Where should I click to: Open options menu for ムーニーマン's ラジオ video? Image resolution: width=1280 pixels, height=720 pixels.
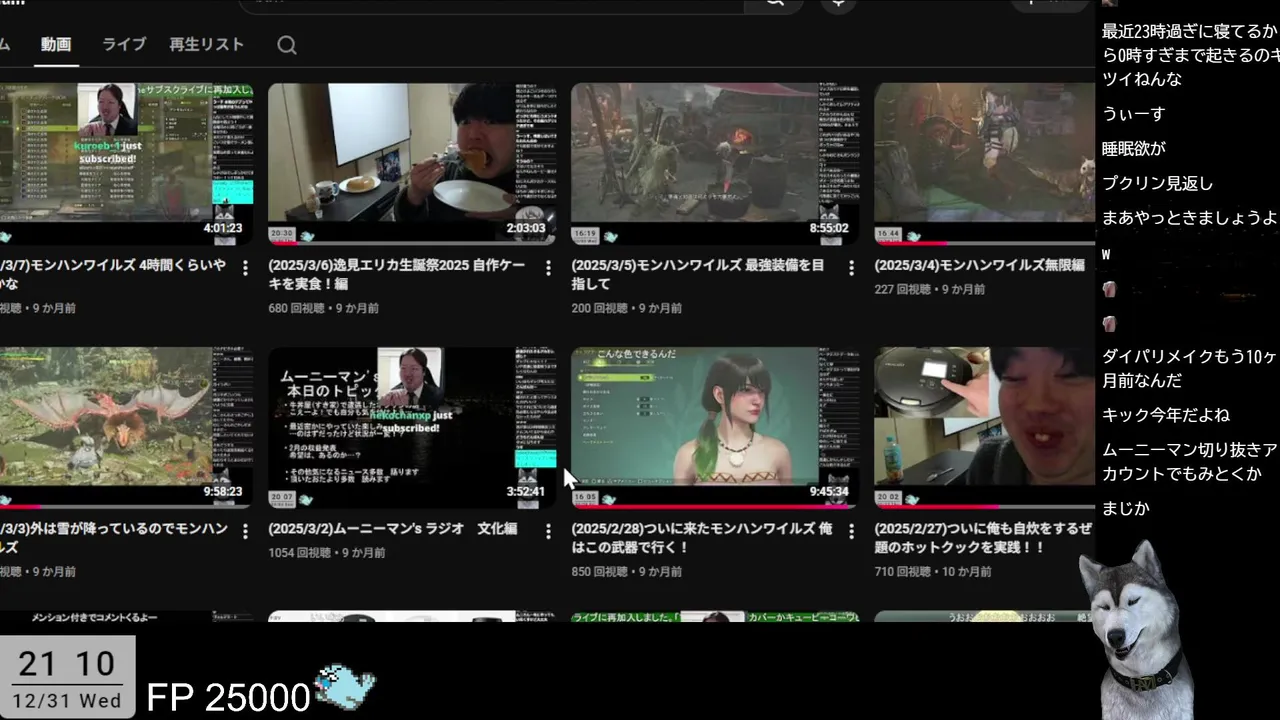point(548,531)
